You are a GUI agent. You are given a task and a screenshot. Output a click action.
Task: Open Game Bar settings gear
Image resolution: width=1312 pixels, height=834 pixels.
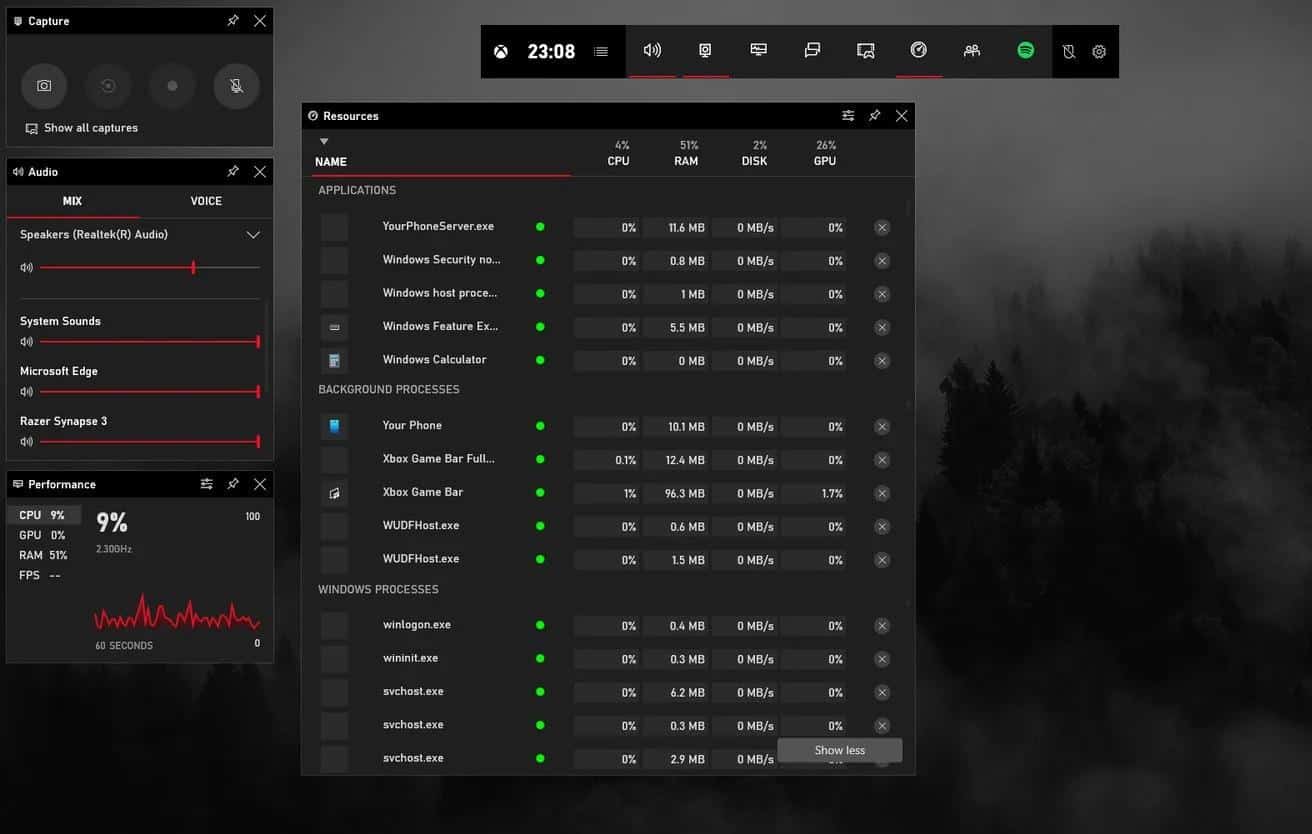(x=1099, y=52)
